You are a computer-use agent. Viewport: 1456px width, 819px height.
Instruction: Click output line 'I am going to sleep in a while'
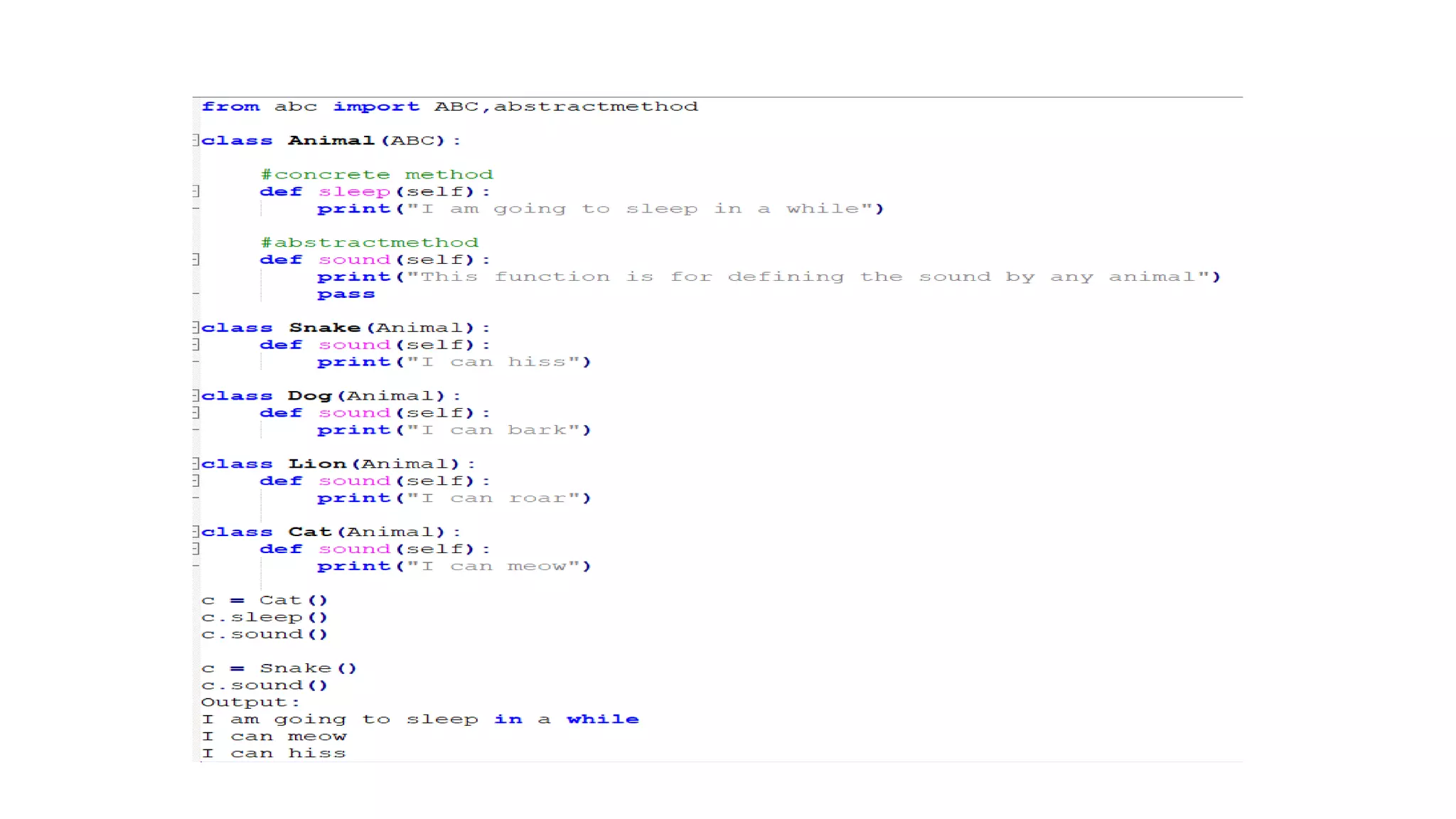[x=420, y=719]
